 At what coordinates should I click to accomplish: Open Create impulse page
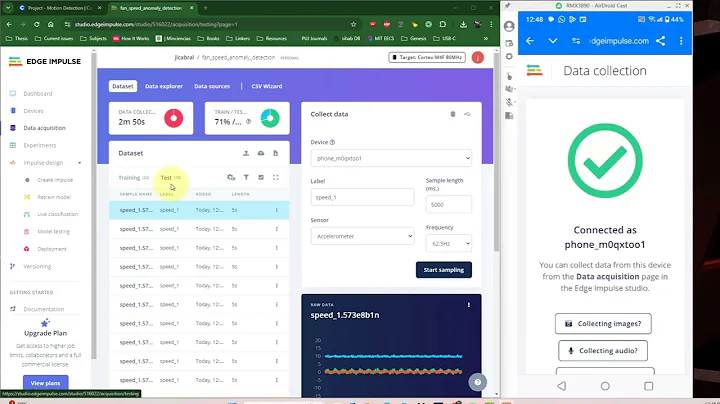pos(55,180)
